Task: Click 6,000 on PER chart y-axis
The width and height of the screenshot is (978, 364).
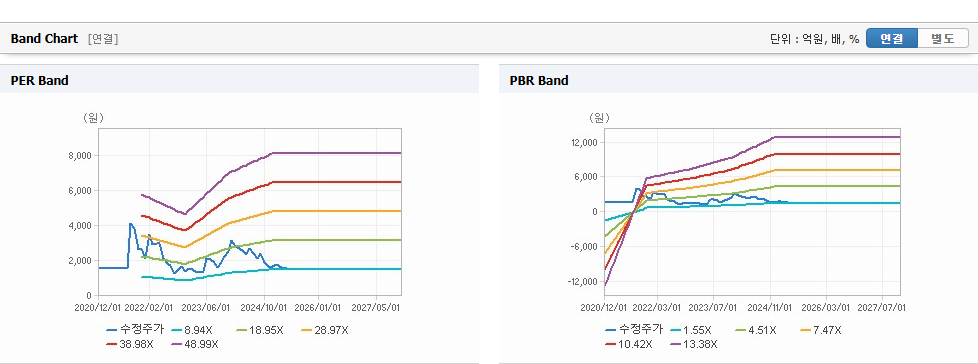Action: [80, 190]
